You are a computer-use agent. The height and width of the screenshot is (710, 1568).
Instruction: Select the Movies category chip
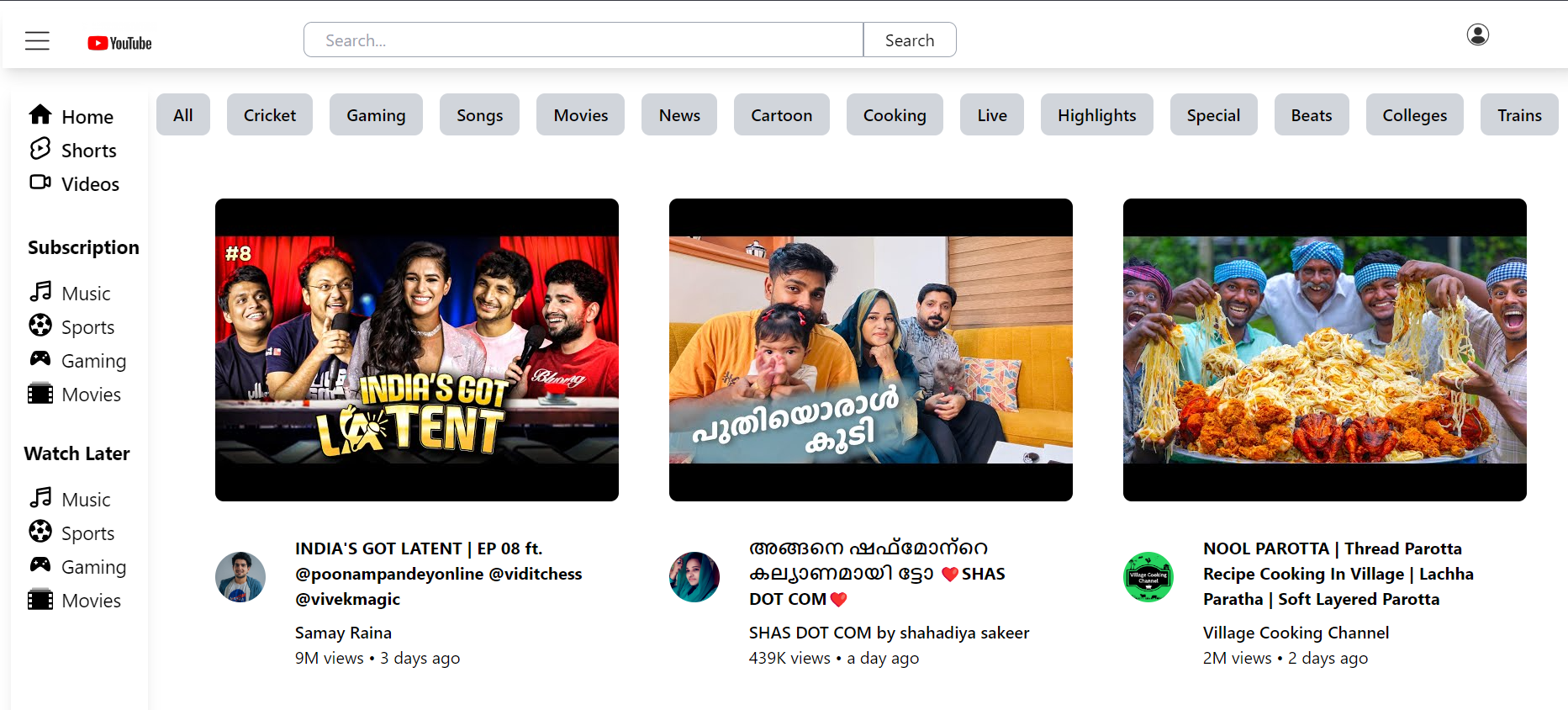580,114
